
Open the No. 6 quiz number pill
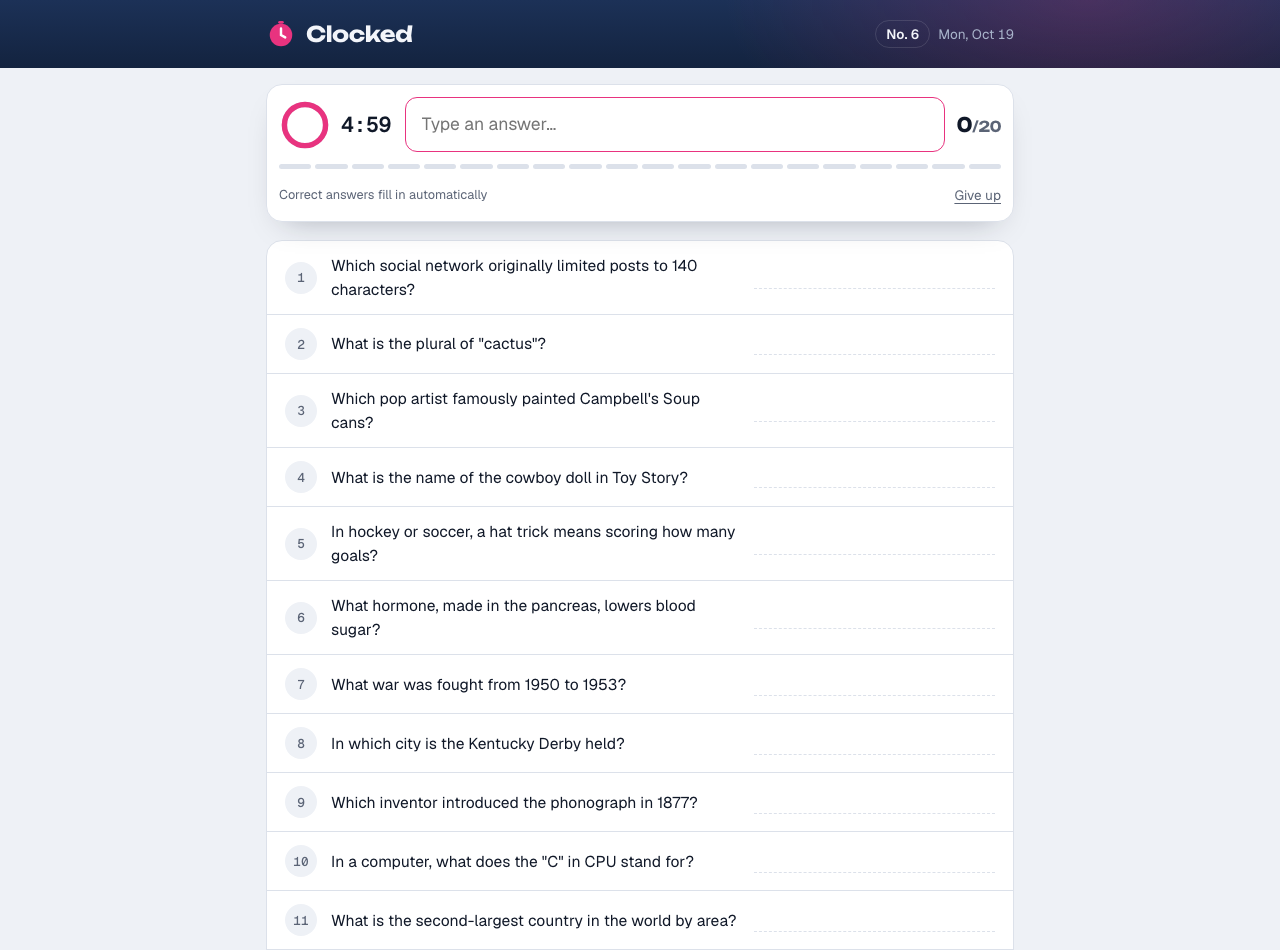902,34
